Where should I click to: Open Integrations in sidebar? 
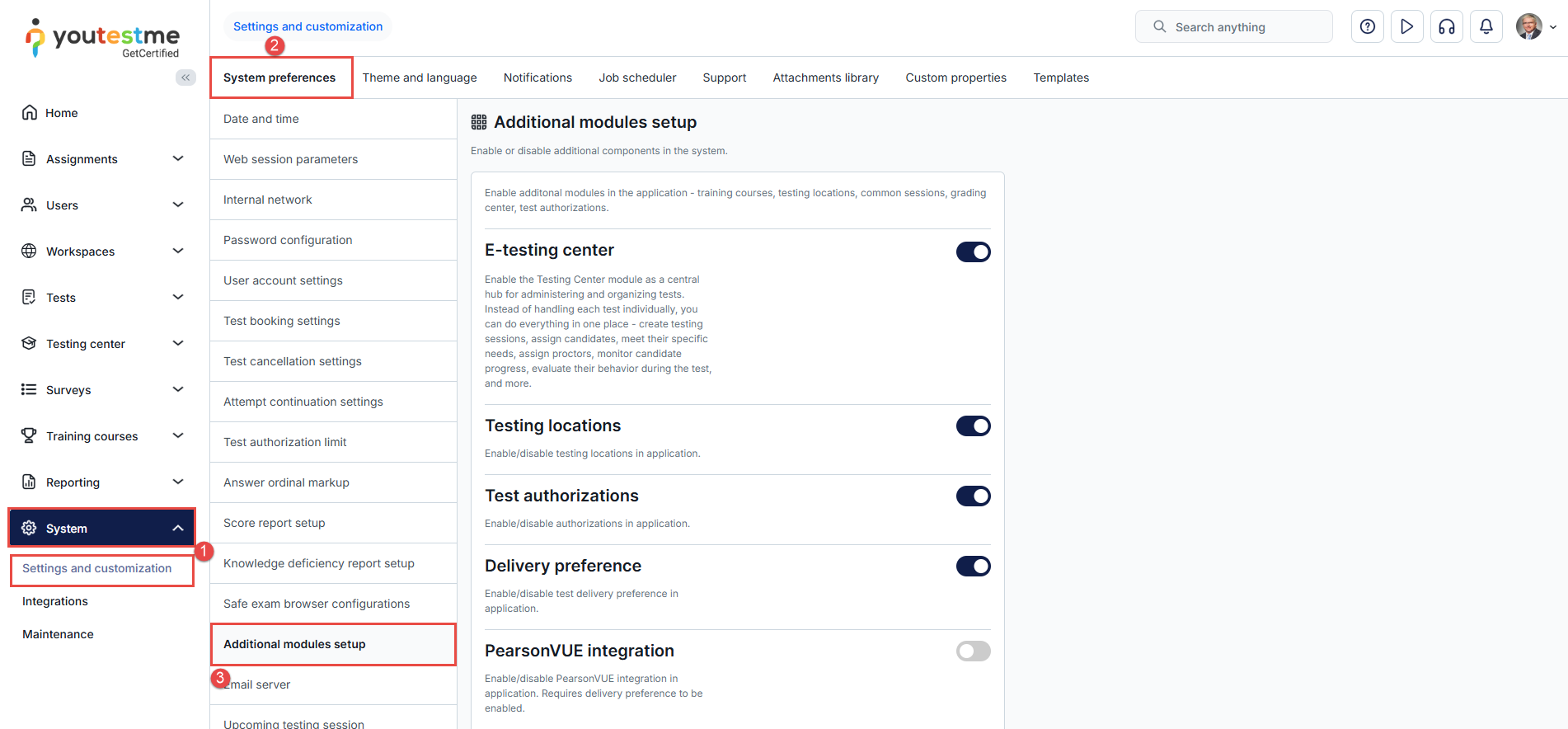pos(55,601)
